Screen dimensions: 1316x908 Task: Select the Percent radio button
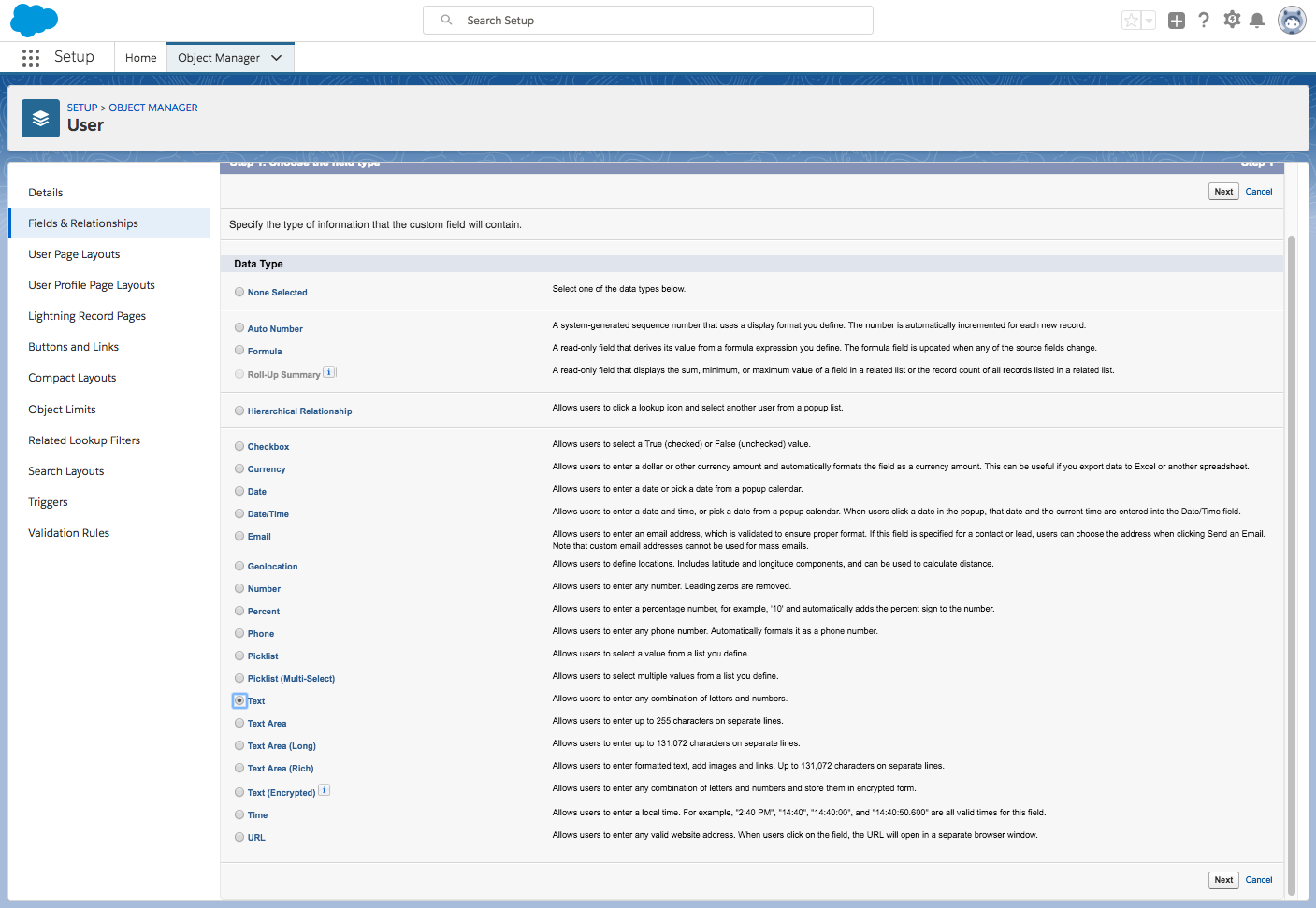(x=239, y=611)
